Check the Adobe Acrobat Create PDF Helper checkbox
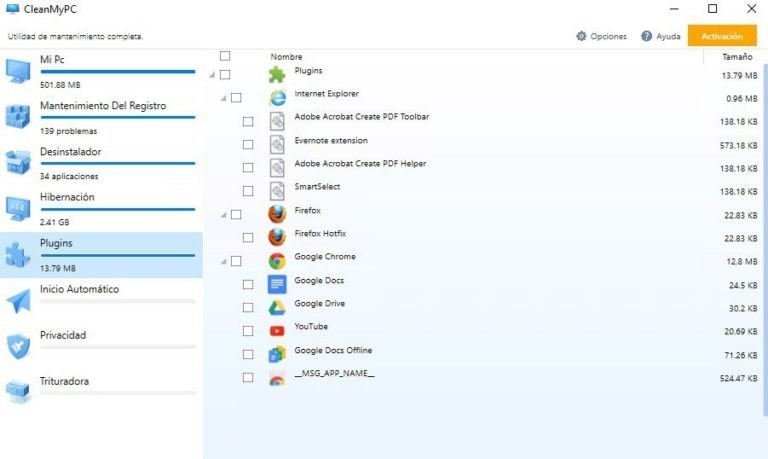Screen dimensions: 768x459 pos(248,168)
